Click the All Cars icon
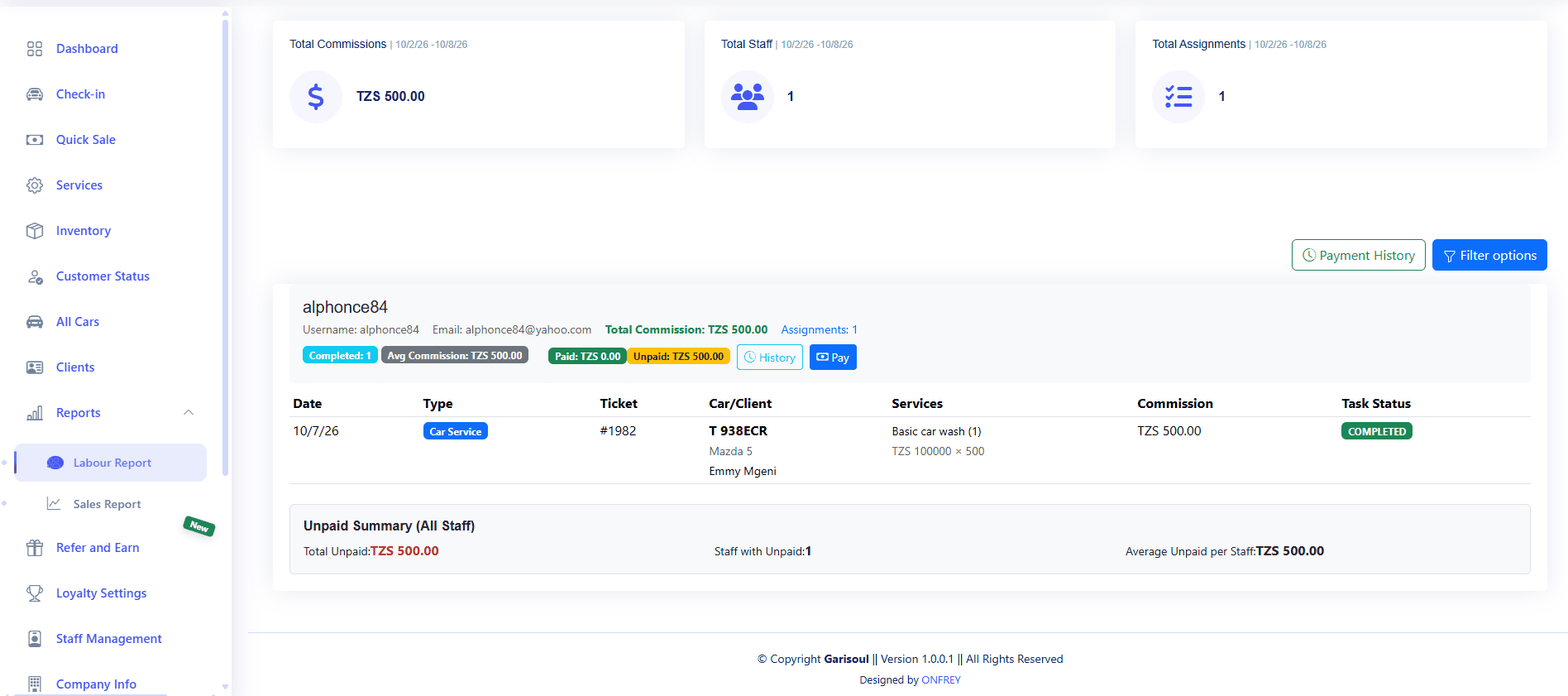 35,322
